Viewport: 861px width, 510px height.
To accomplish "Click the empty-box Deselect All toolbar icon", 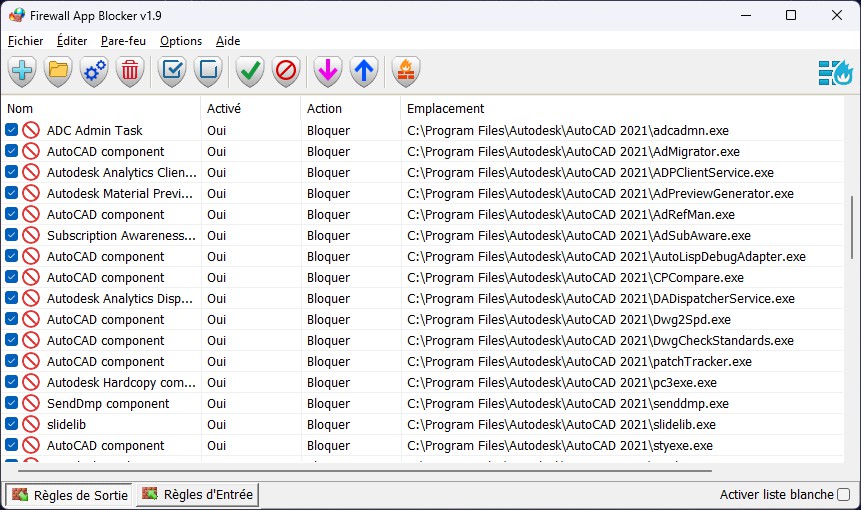I will 208,71.
